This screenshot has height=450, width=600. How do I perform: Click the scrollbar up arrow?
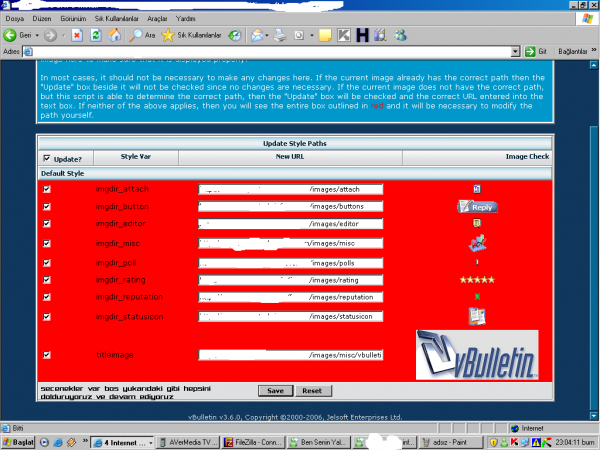click(x=594, y=65)
